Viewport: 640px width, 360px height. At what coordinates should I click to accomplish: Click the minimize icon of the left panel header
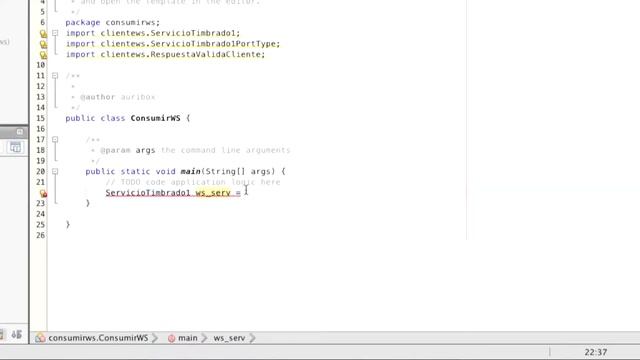[20, 132]
